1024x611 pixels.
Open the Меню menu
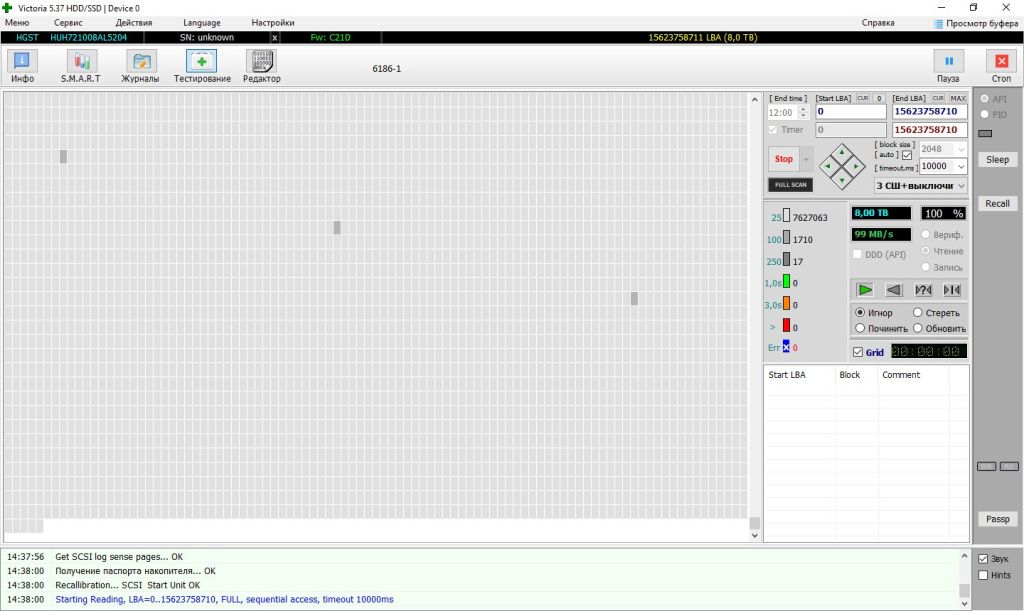(x=17, y=23)
